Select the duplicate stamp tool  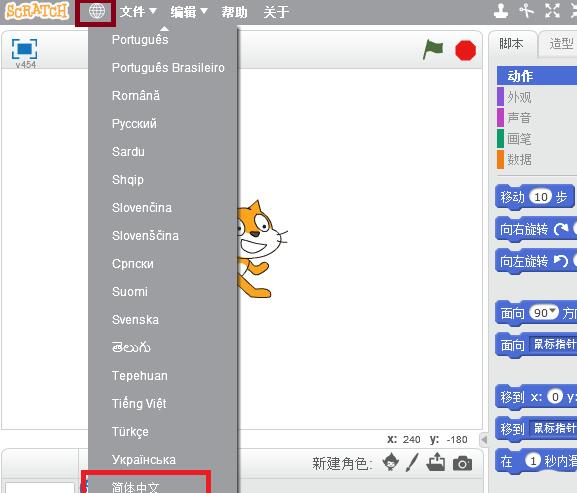[x=501, y=11]
